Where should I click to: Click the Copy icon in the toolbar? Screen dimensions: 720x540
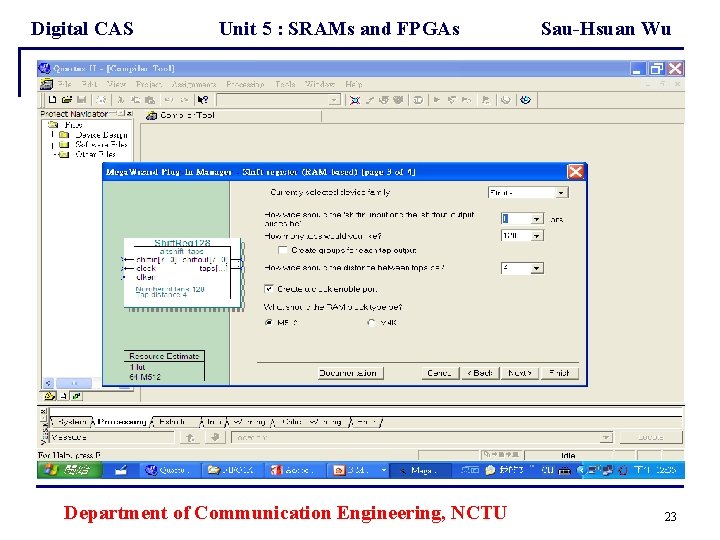coord(135,100)
